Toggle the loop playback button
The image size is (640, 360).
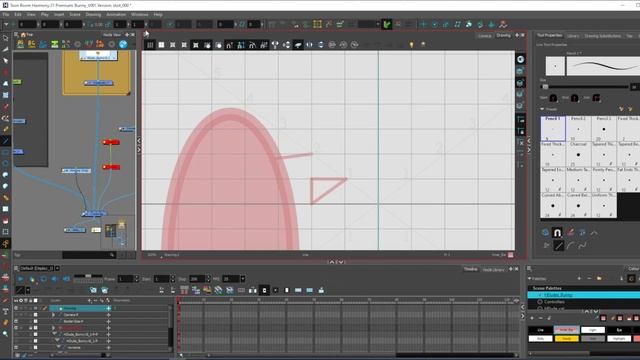click(43, 279)
